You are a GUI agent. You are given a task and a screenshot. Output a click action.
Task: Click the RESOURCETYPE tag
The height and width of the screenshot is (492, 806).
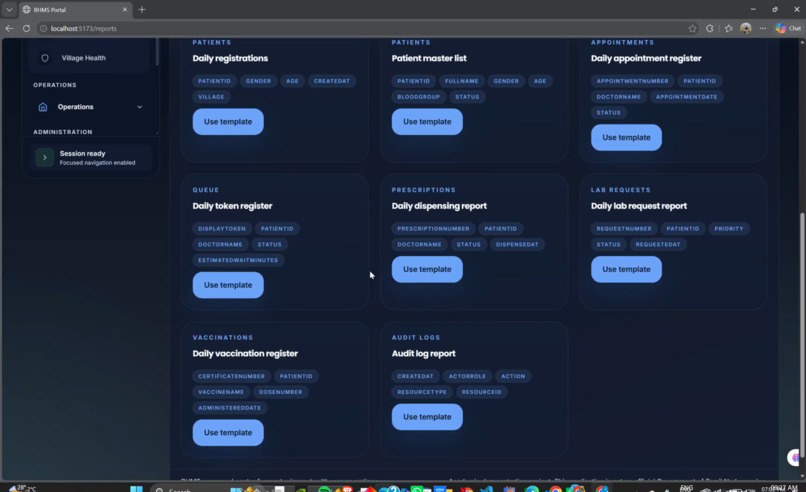point(422,392)
